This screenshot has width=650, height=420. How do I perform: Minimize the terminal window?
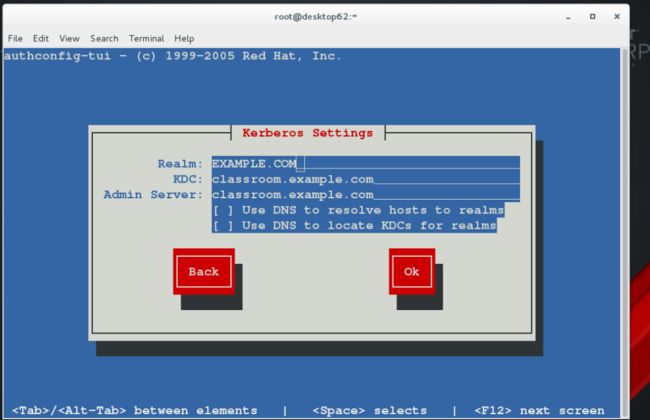tap(568, 17)
